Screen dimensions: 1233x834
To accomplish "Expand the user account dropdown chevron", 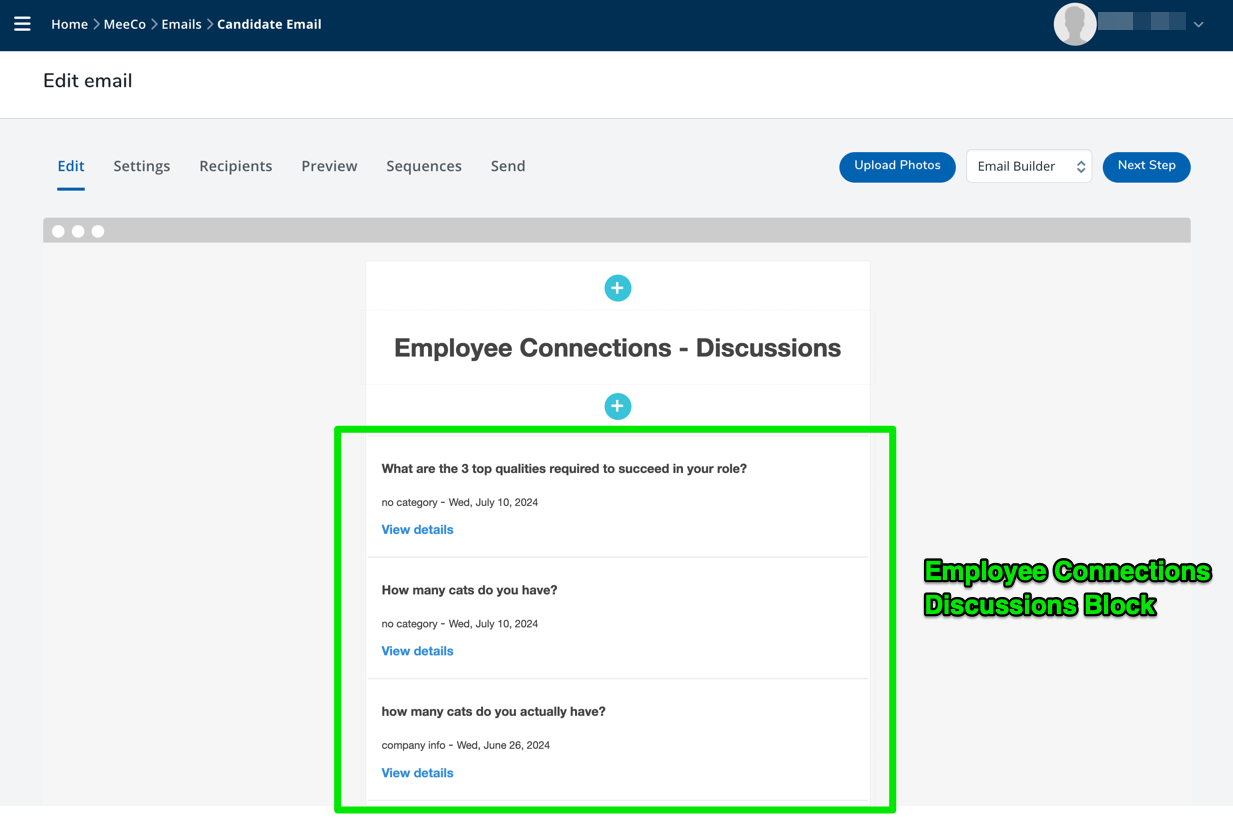I will pyautogui.click(x=1198, y=25).
